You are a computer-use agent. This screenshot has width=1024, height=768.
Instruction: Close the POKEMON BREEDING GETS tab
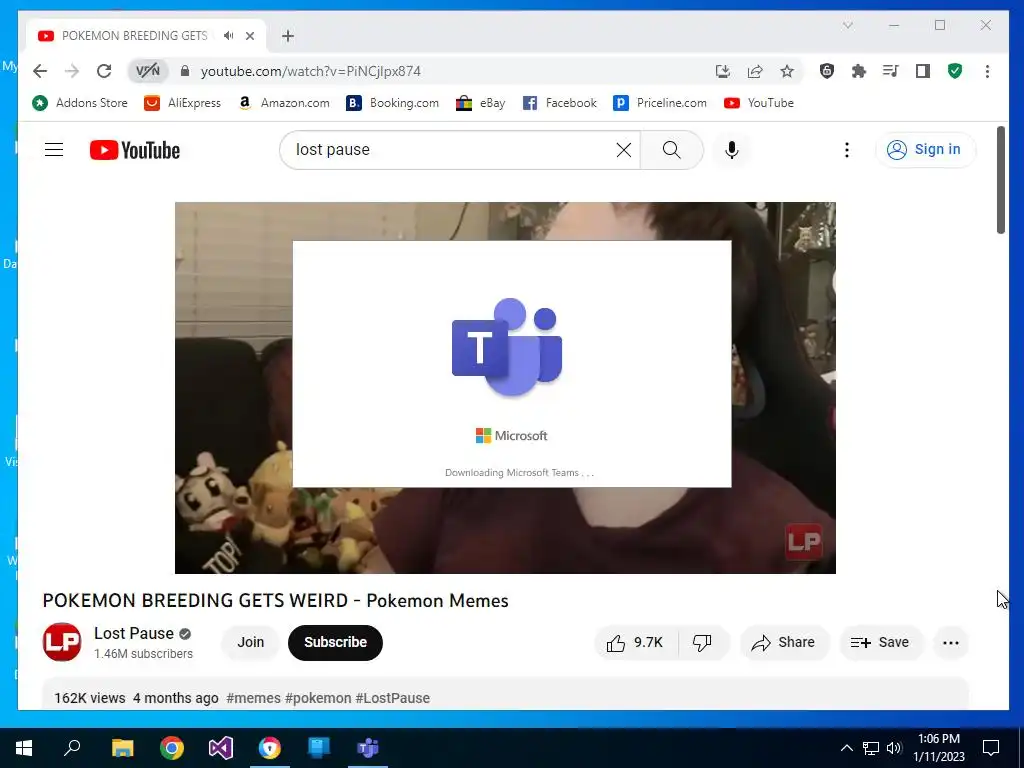coord(250,36)
